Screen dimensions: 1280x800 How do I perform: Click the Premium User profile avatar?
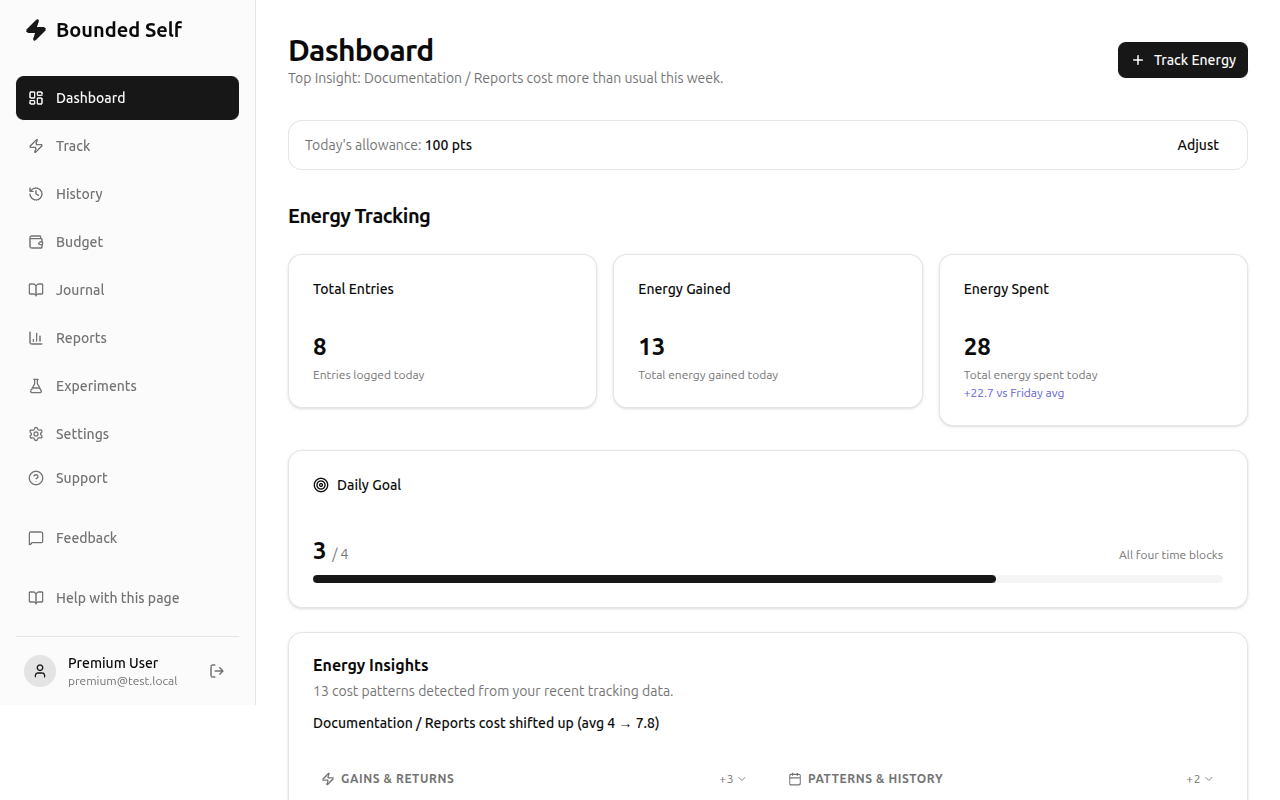coord(40,671)
